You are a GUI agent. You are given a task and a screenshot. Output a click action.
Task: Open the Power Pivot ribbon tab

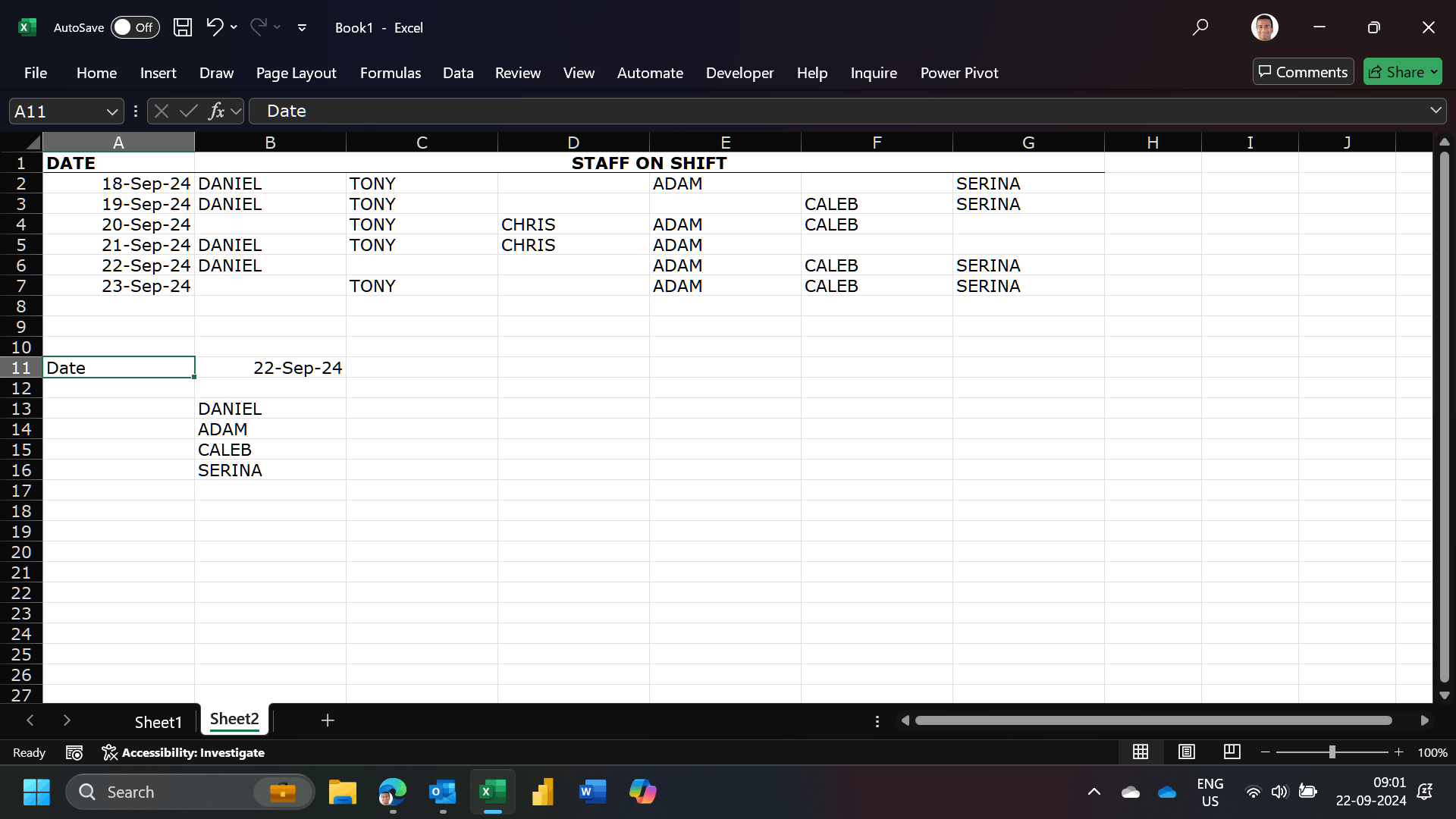[959, 73]
